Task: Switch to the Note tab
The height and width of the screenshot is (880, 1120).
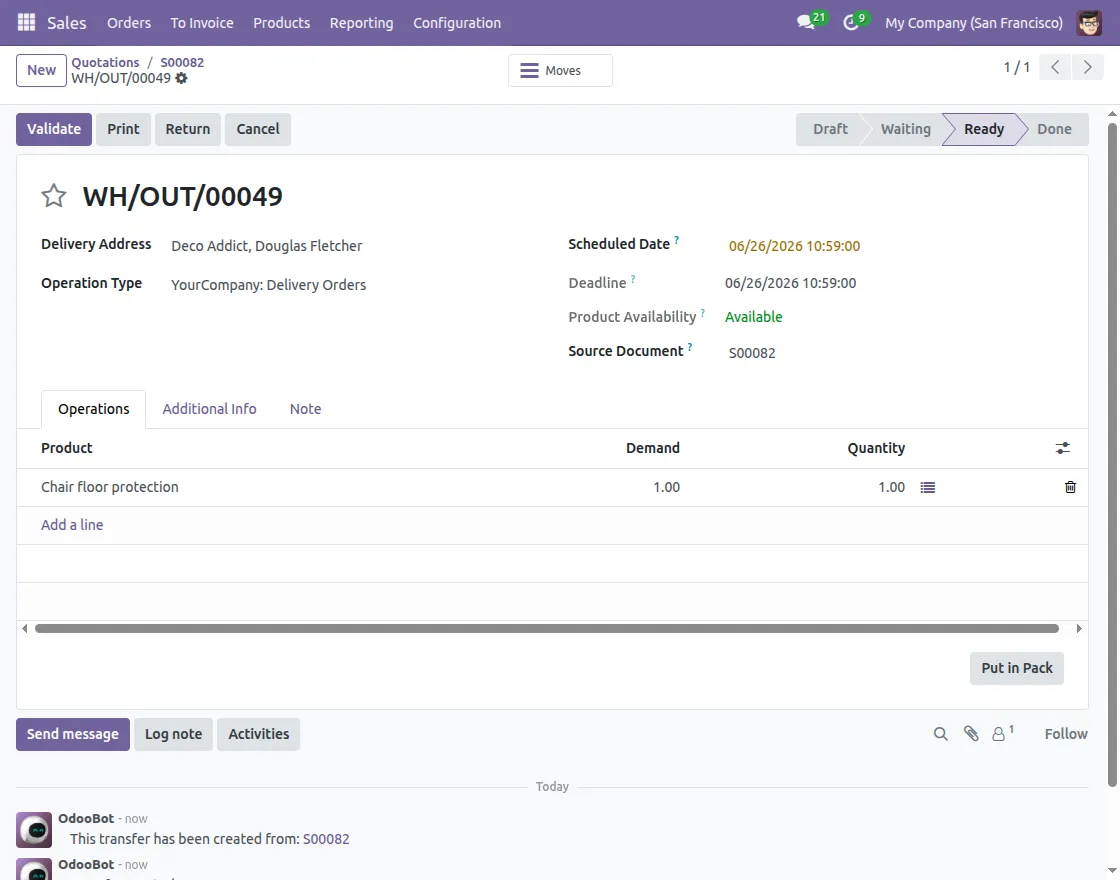Action: point(305,409)
